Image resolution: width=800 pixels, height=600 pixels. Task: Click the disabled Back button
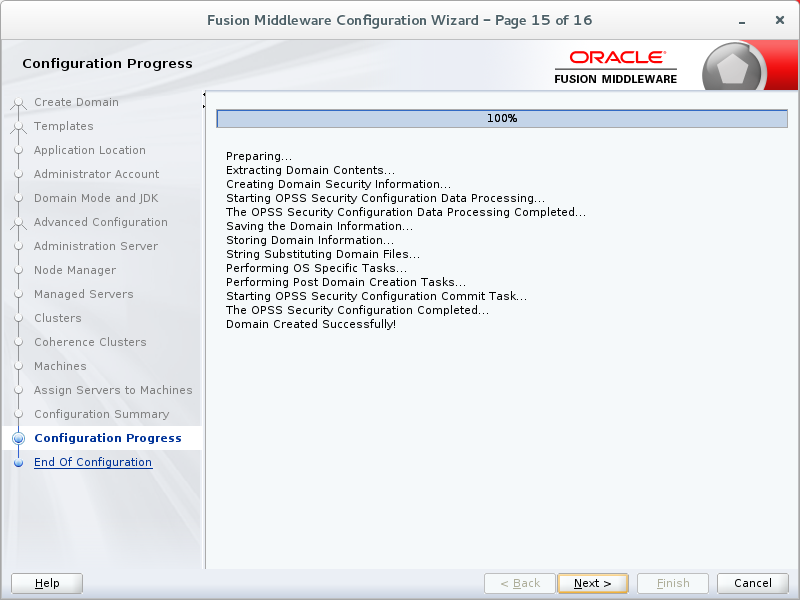point(520,583)
